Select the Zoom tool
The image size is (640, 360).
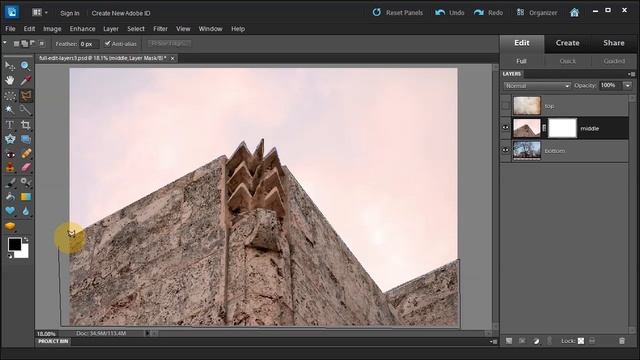pos(25,65)
